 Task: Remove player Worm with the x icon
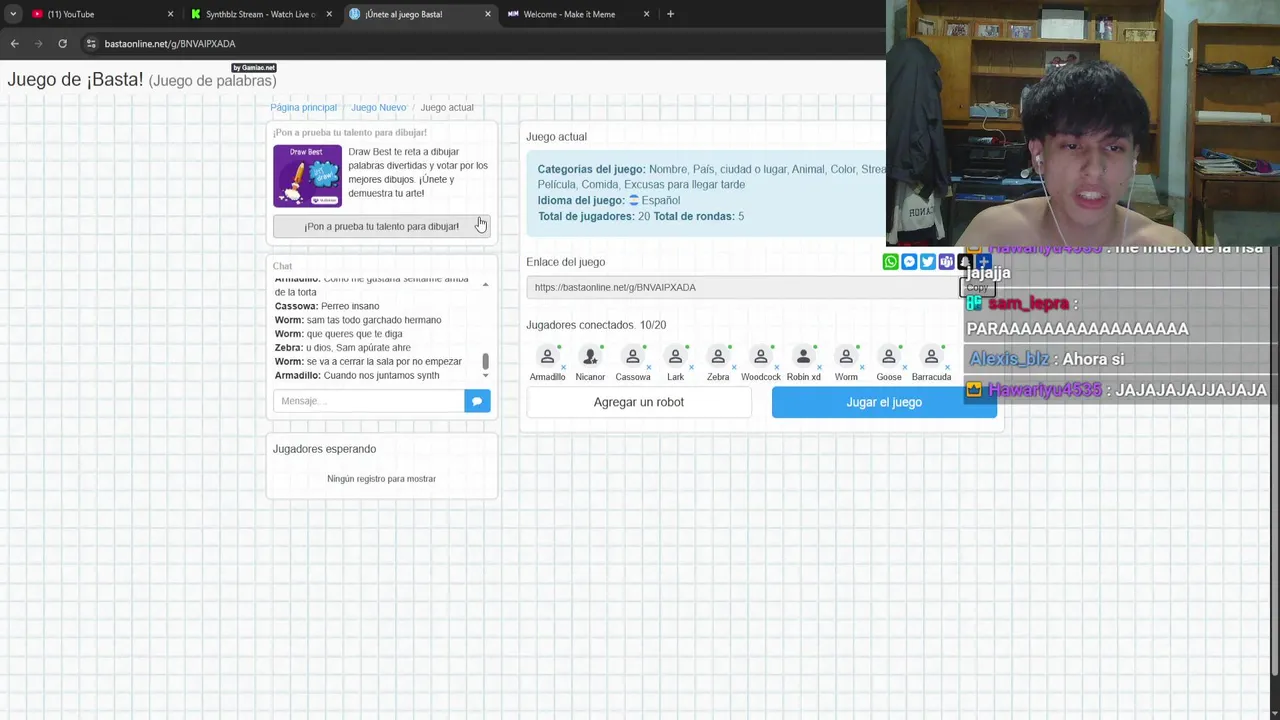click(862, 367)
